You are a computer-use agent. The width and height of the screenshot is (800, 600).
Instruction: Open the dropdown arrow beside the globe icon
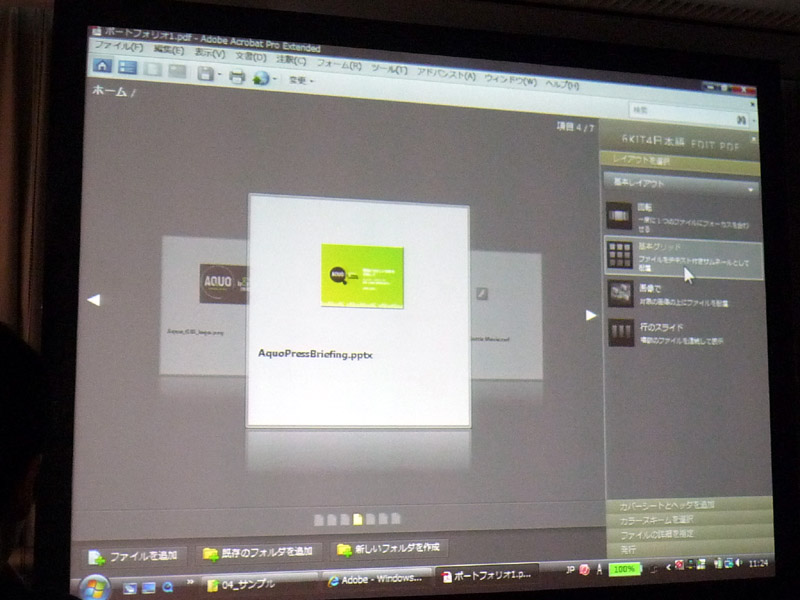(x=274, y=79)
